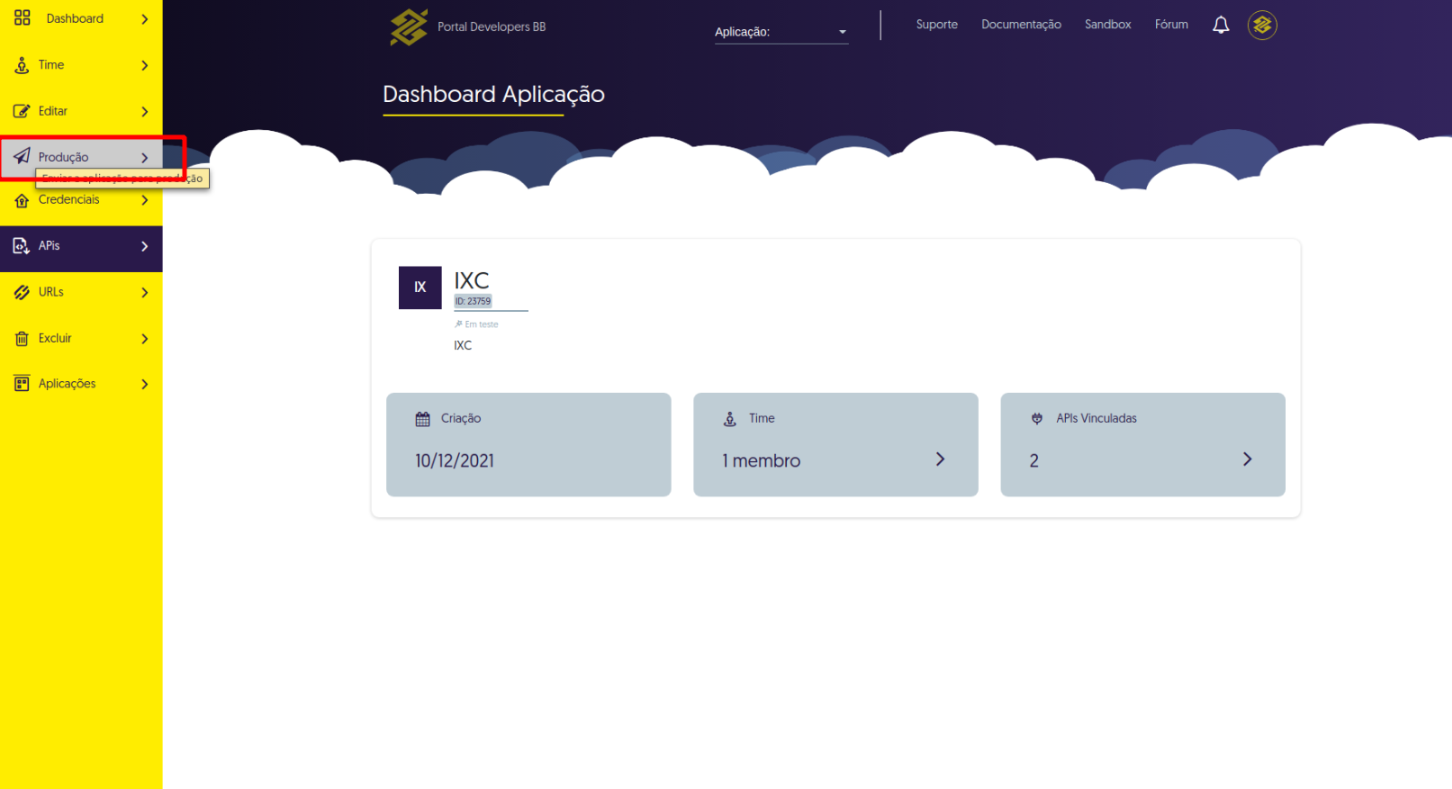Open the Aplicação dropdown selector
The image size is (1452, 789).
(781, 32)
